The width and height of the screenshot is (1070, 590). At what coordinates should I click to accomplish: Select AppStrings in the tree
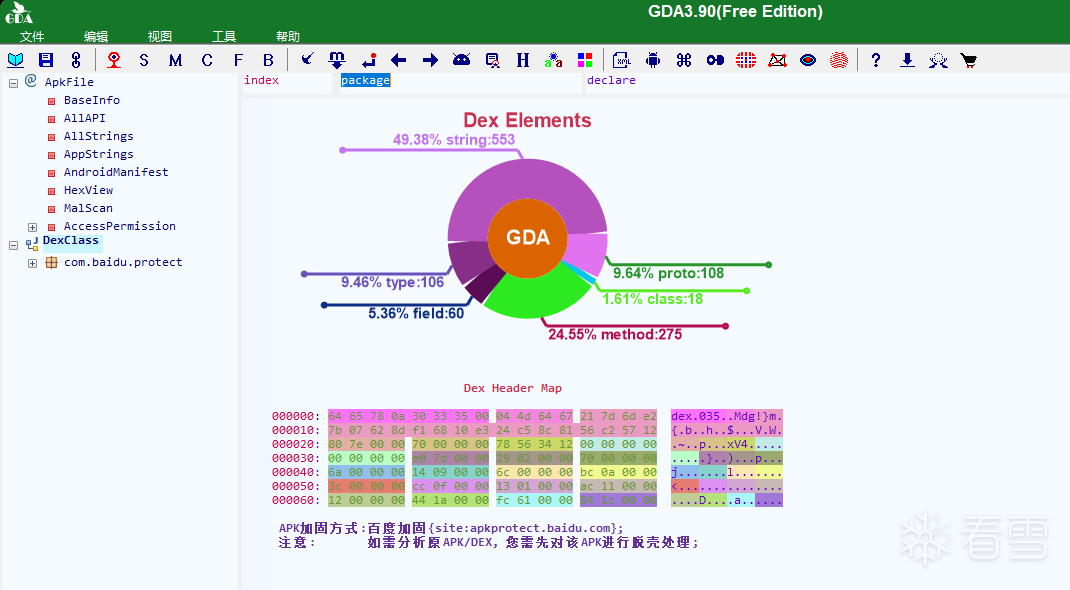98,154
